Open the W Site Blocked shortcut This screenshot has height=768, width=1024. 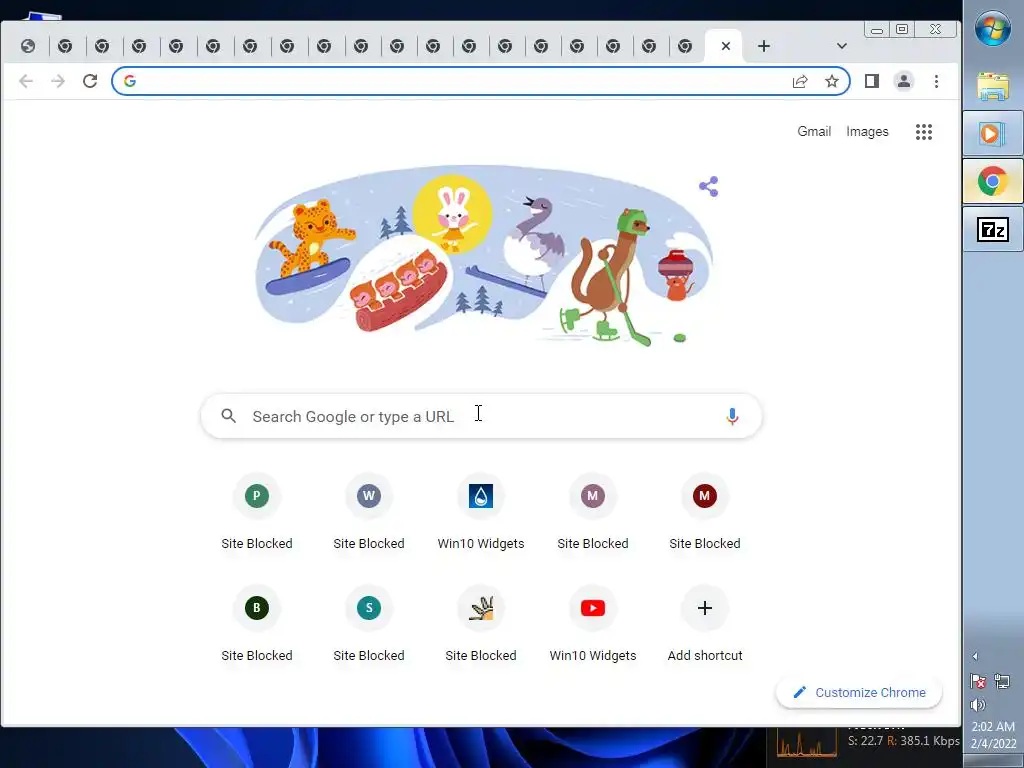[368, 513]
